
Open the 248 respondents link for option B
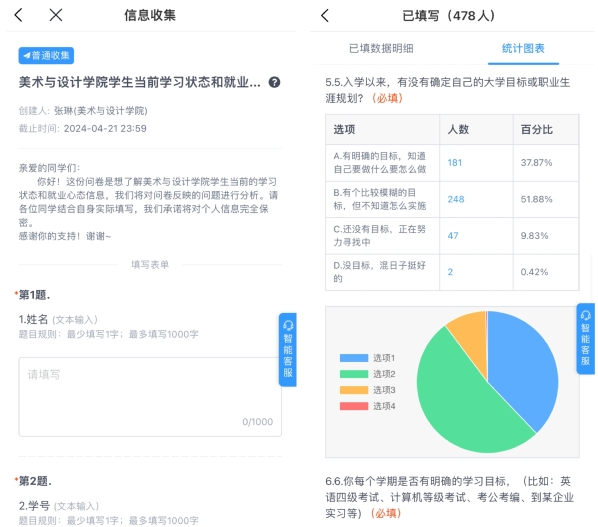pyautogui.click(x=456, y=199)
